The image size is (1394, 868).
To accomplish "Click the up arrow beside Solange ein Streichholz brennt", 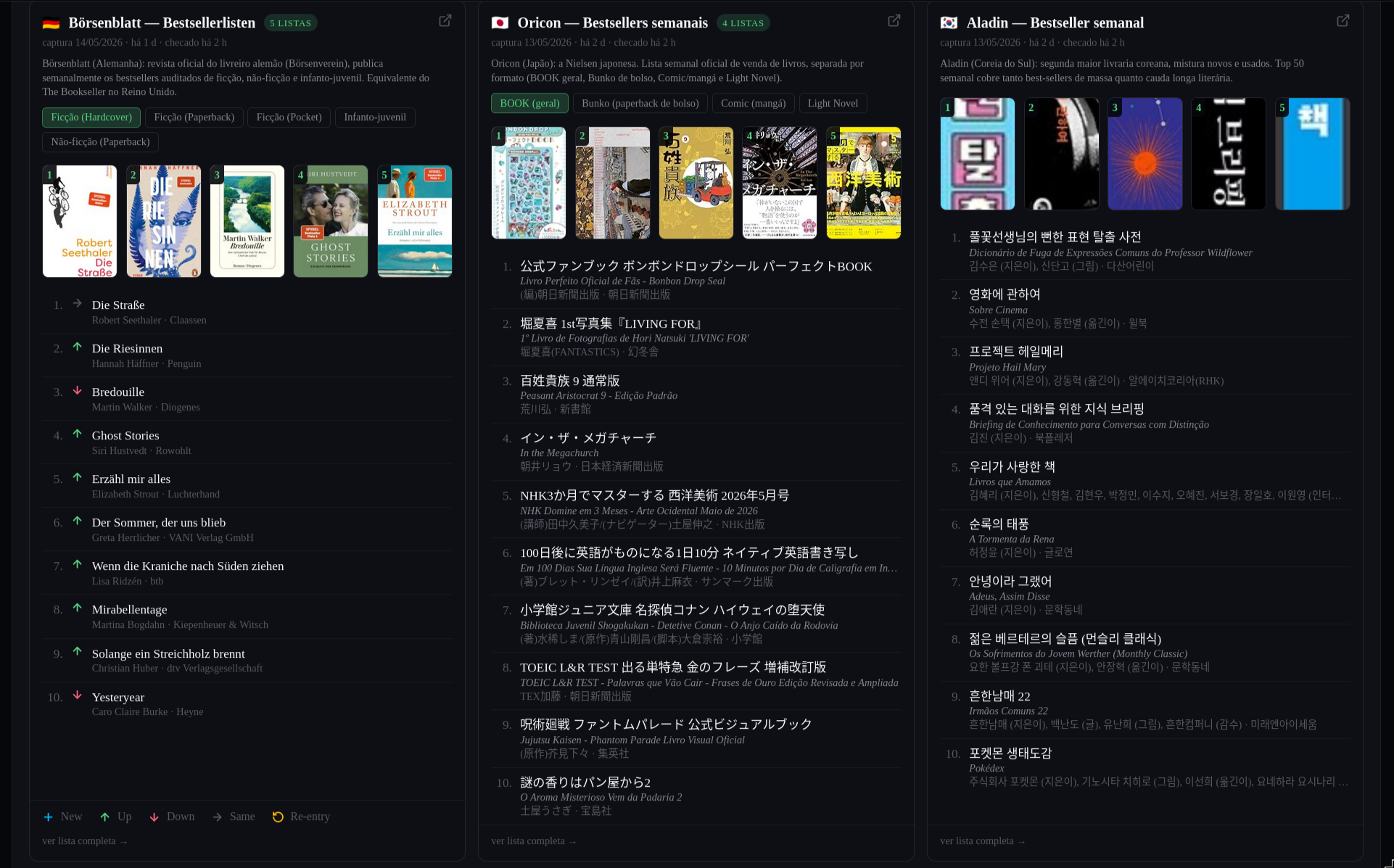I will (78, 651).
